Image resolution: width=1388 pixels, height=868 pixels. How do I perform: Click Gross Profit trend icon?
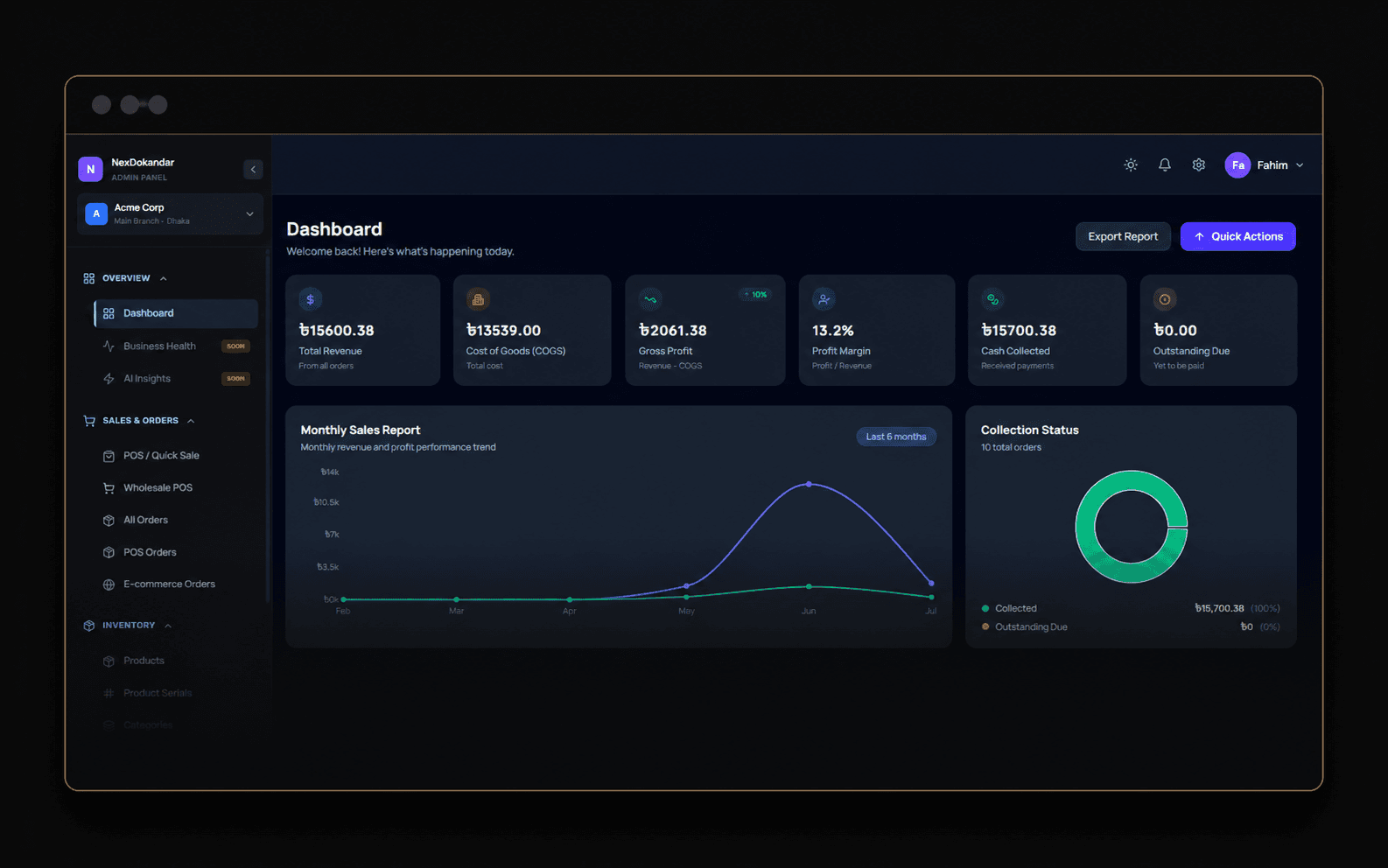650,299
